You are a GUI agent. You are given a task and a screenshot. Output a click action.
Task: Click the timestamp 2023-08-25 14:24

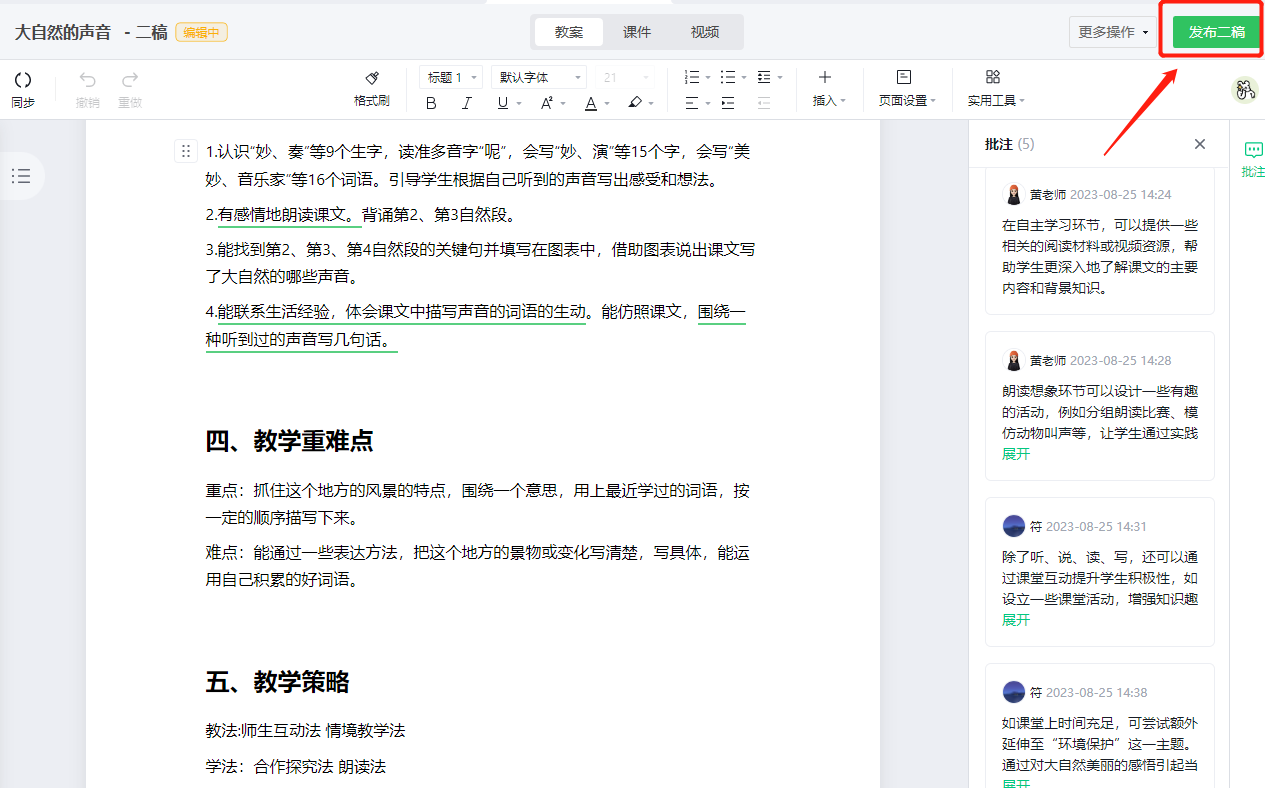pyautogui.click(x=1121, y=194)
